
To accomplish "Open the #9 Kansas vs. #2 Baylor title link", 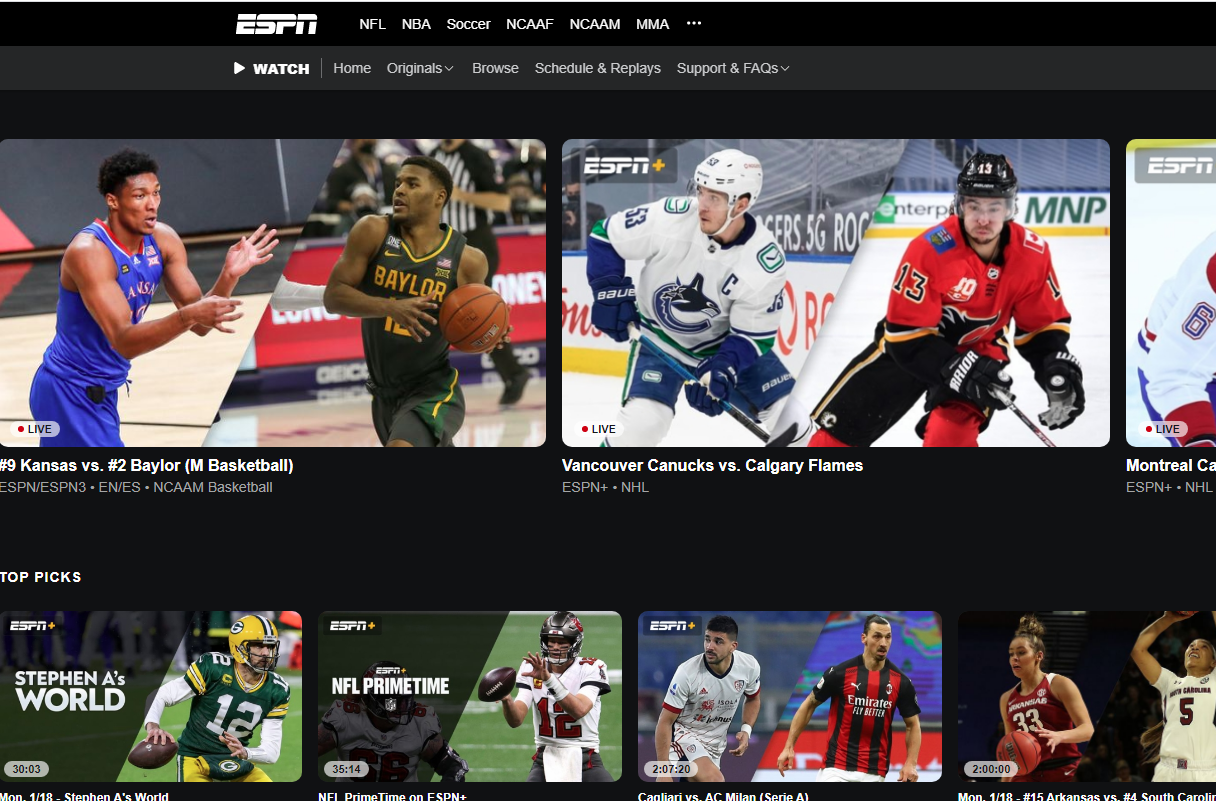I will [x=147, y=465].
